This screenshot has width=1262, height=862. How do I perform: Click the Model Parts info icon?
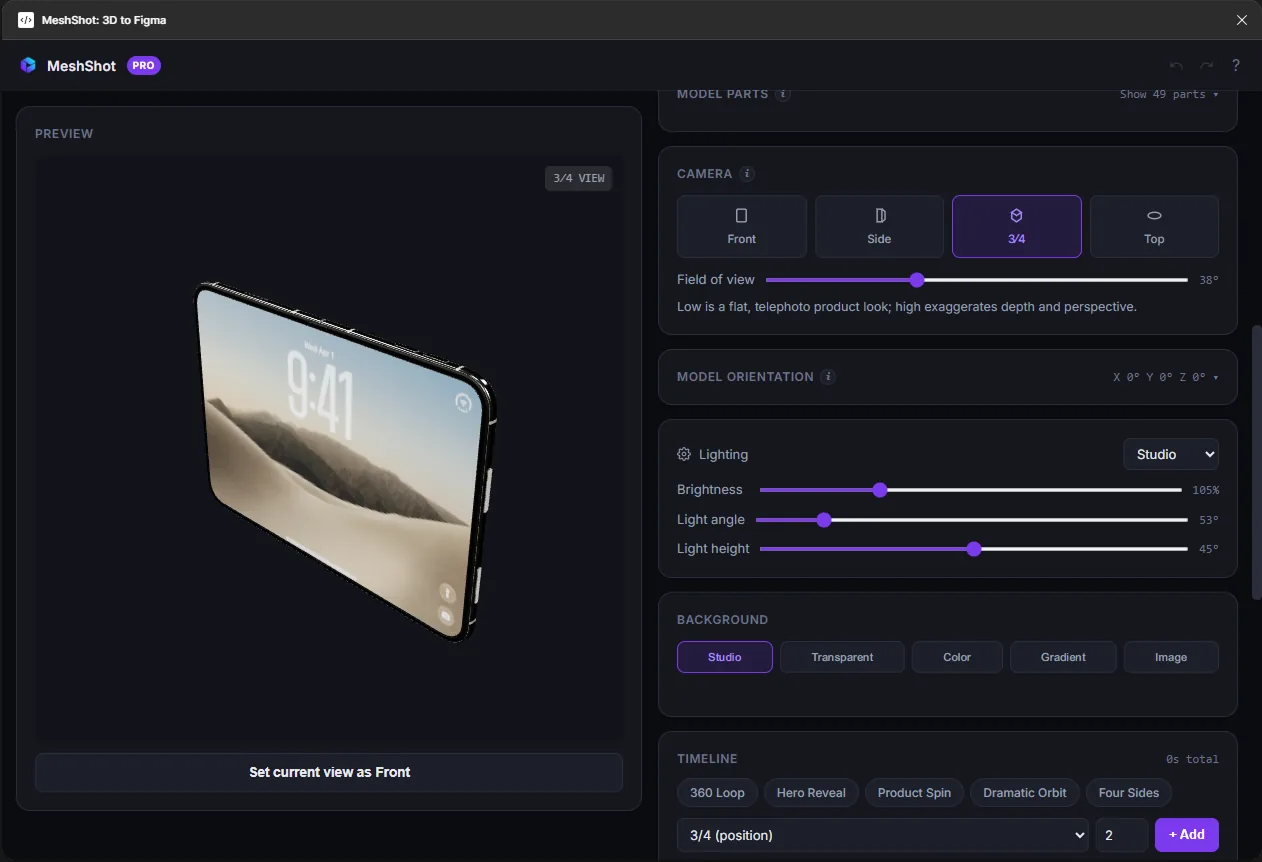click(783, 94)
